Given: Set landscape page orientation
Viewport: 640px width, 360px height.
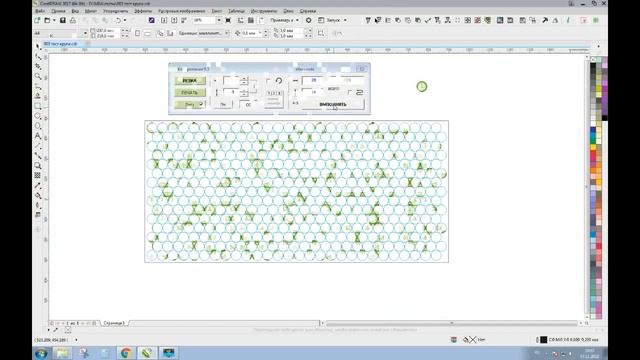Looking at the screenshot, I should coord(147,33).
